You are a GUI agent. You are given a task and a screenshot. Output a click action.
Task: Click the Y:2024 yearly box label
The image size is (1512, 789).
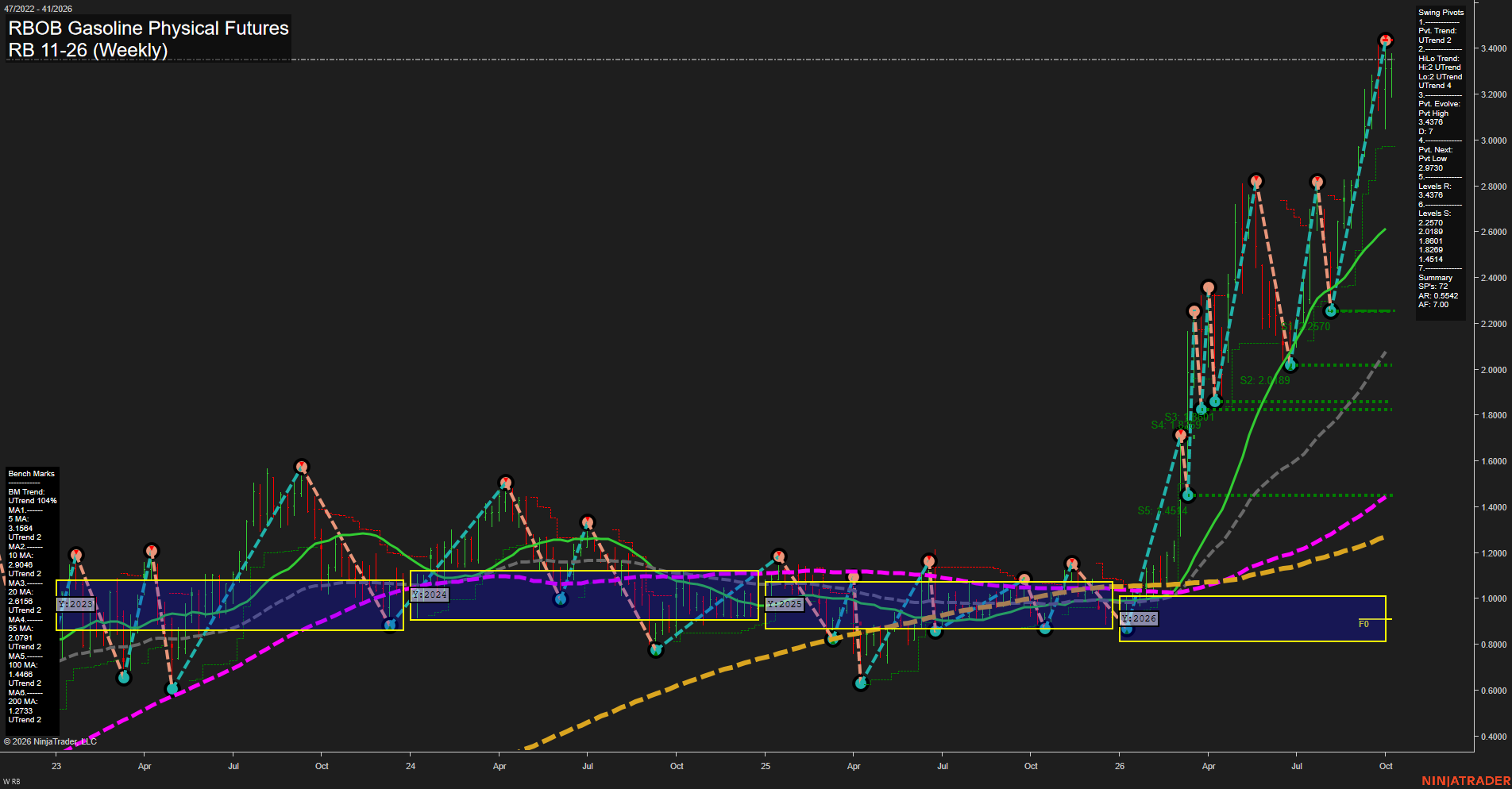pos(430,595)
